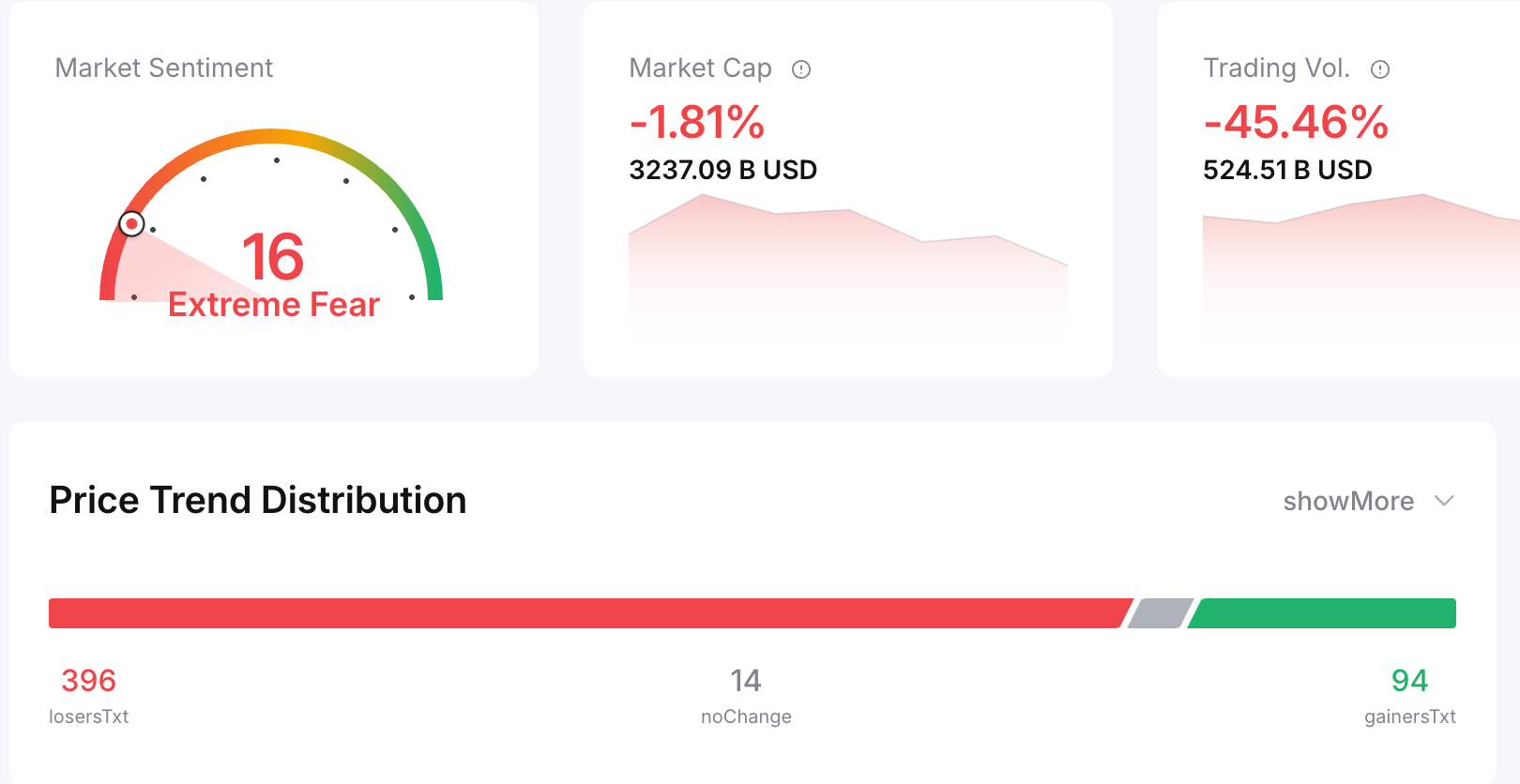Click the showMore text link

tap(1348, 502)
